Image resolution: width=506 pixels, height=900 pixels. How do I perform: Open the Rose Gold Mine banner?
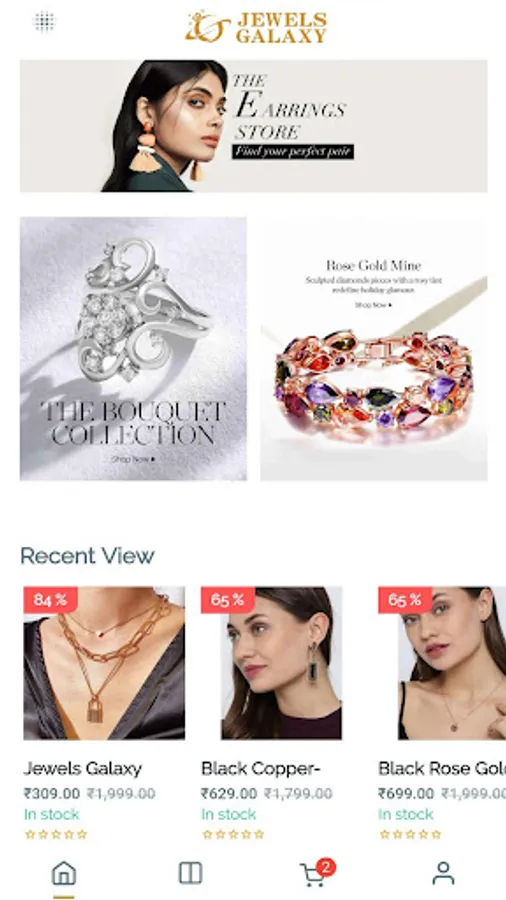374,348
